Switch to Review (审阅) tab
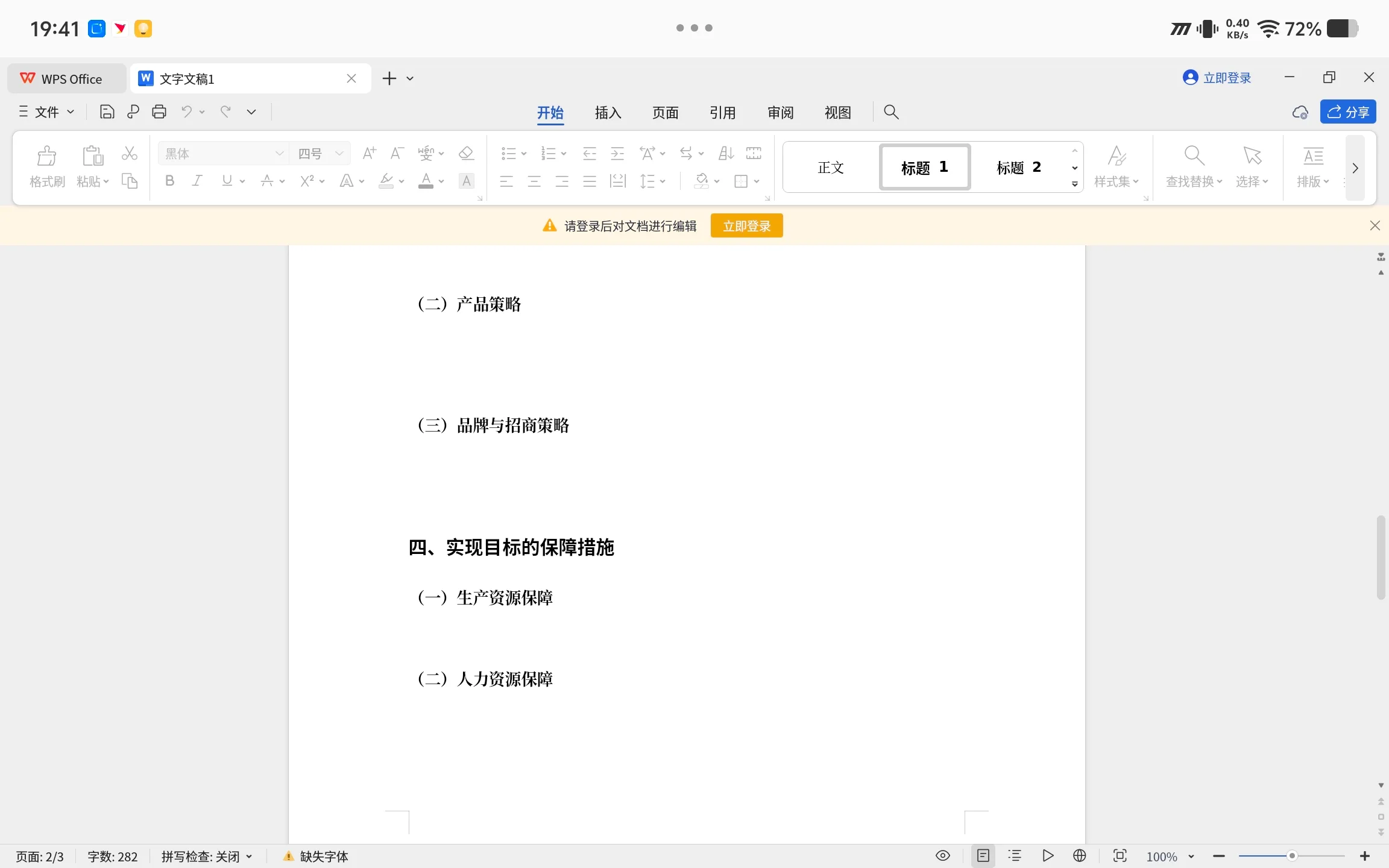Viewport: 1389px width, 868px height. click(780, 113)
